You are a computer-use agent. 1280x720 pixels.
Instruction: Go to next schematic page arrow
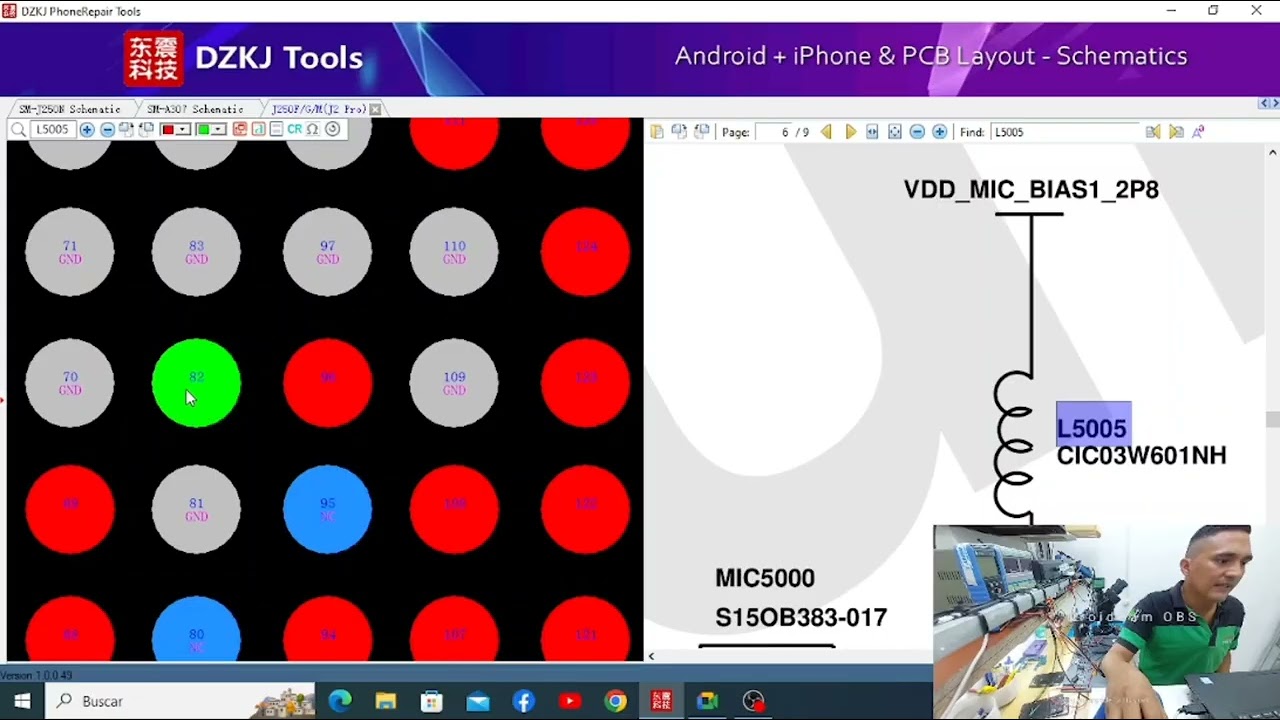(851, 132)
